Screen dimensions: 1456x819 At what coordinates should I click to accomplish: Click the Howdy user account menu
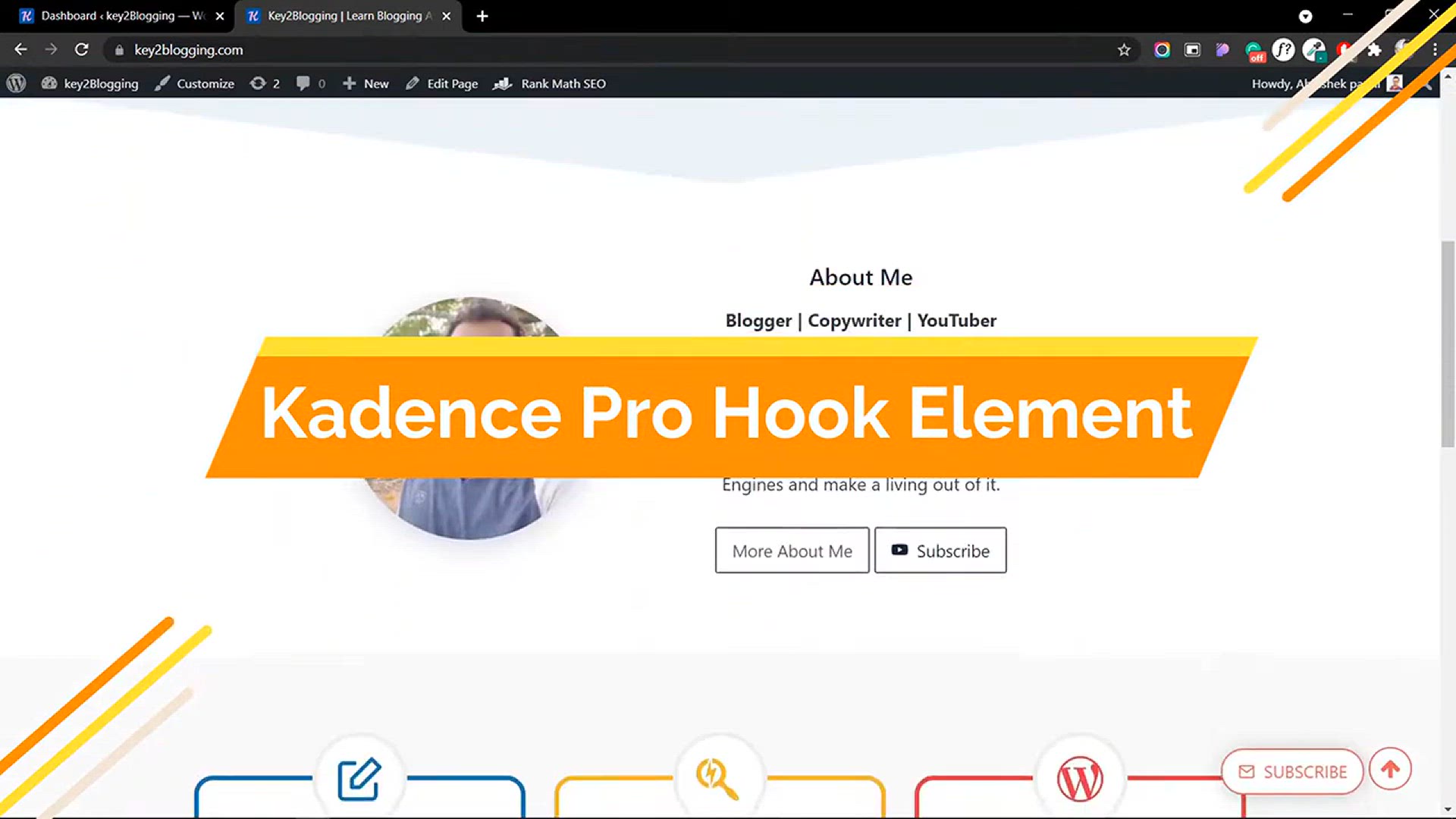pyautogui.click(x=1327, y=83)
